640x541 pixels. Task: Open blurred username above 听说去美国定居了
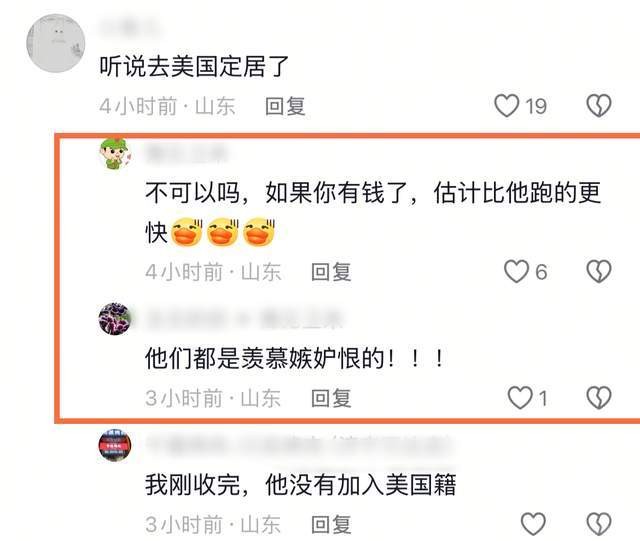[x=131, y=27]
